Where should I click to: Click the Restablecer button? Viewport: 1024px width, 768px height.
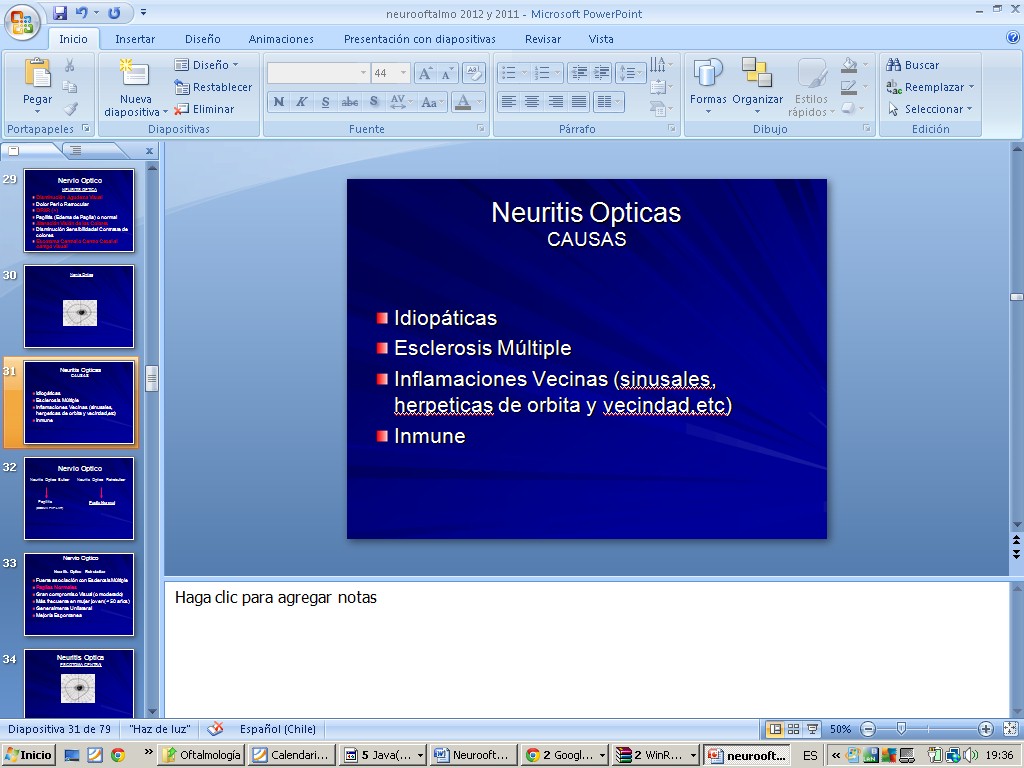pos(213,87)
